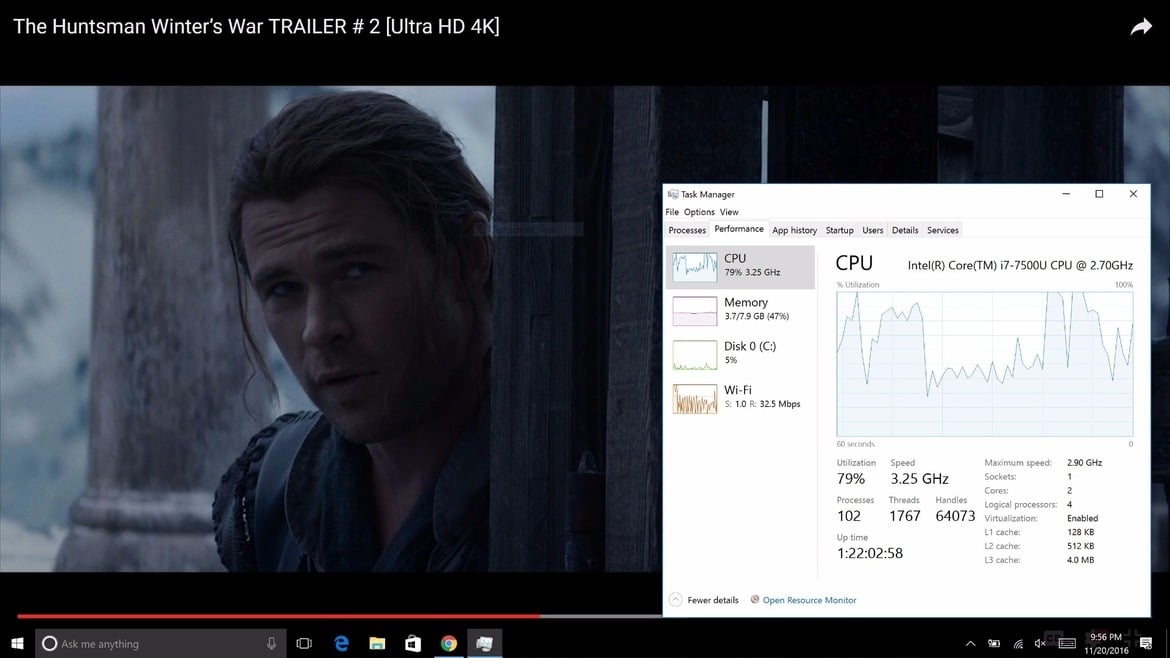
Task: Show hidden system tray icons
Action: click(970, 643)
